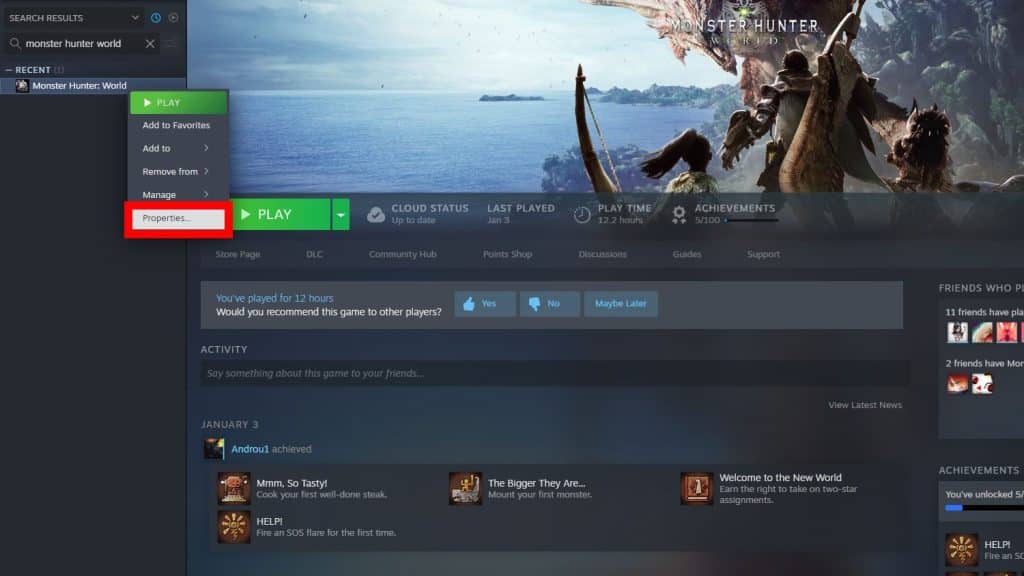Viewport: 1024px width, 576px height.
Task: Expand the Manage submenu arrow
Action: point(206,194)
